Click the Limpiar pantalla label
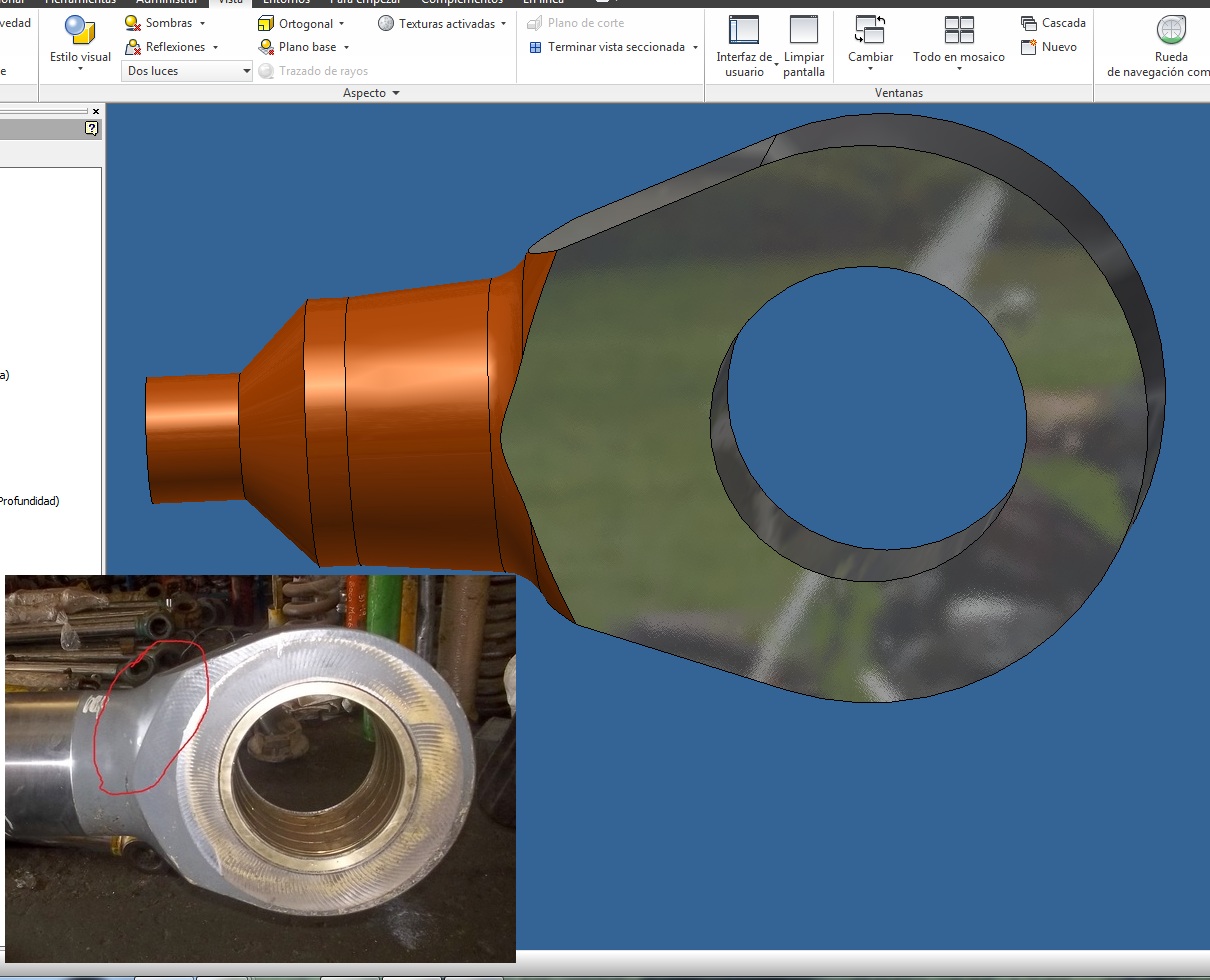 coord(804,64)
